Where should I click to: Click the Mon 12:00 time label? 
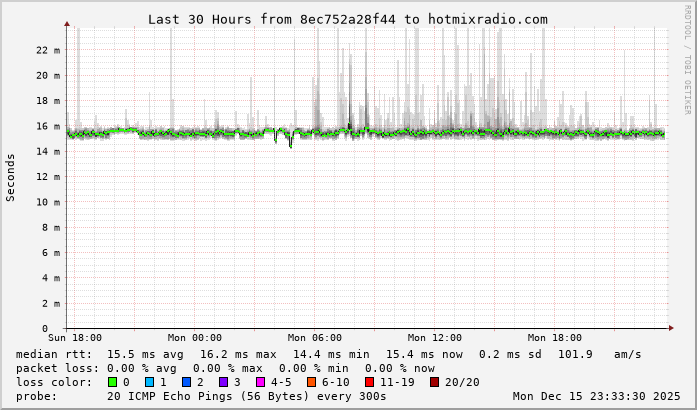pyautogui.click(x=435, y=338)
